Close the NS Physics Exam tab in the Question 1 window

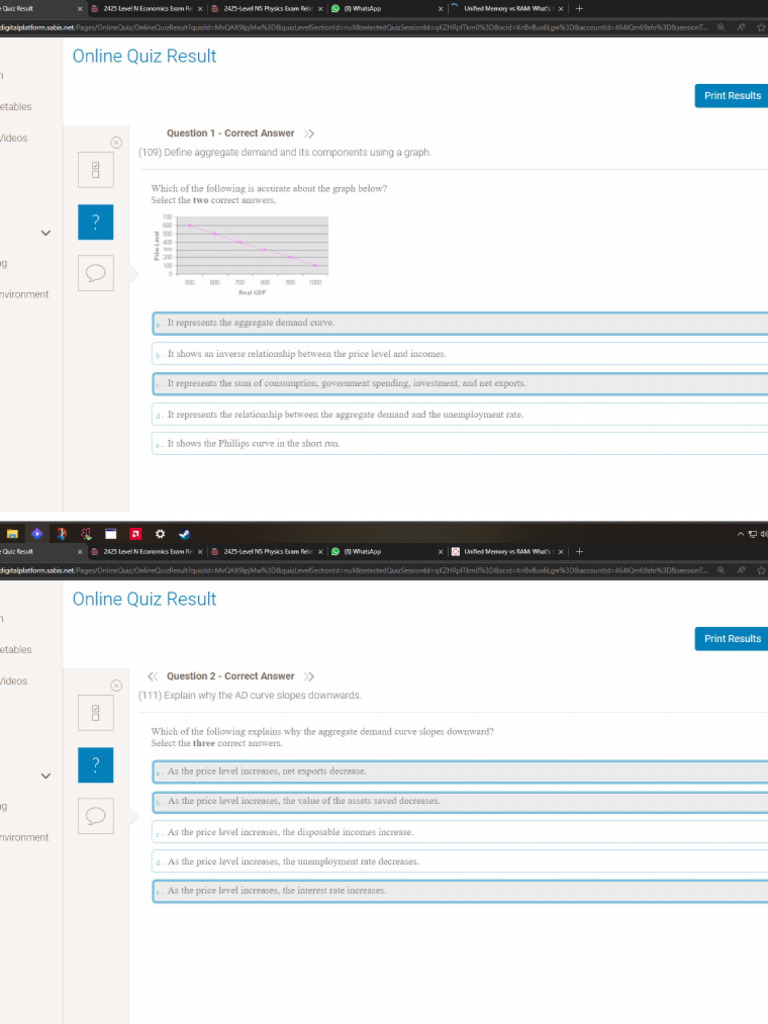320,9
